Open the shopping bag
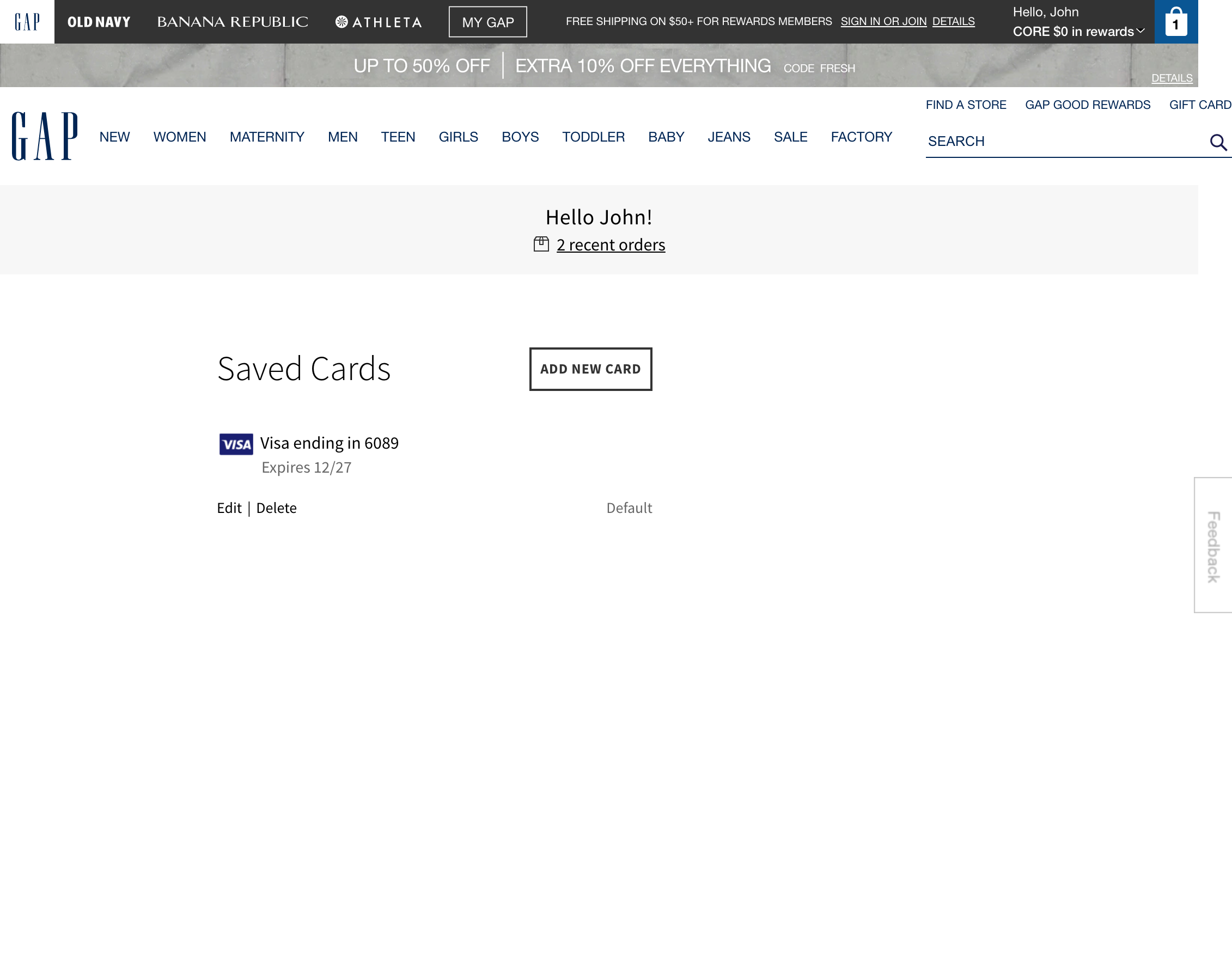 (x=1175, y=21)
